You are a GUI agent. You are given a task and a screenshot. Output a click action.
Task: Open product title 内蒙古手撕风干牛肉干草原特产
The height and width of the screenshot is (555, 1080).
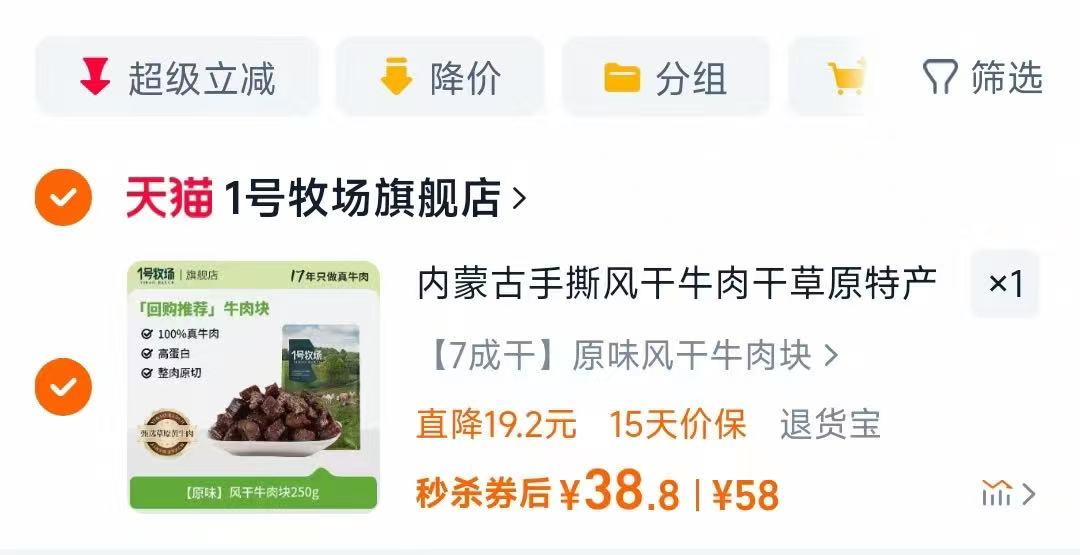(x=677, y=283)
